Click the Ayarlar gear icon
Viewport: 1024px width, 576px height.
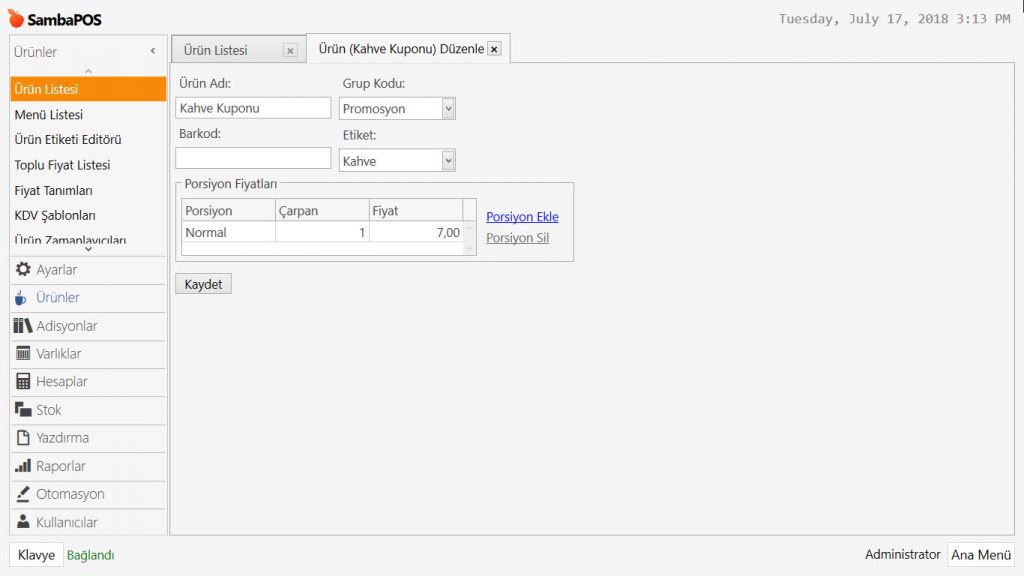23,270
